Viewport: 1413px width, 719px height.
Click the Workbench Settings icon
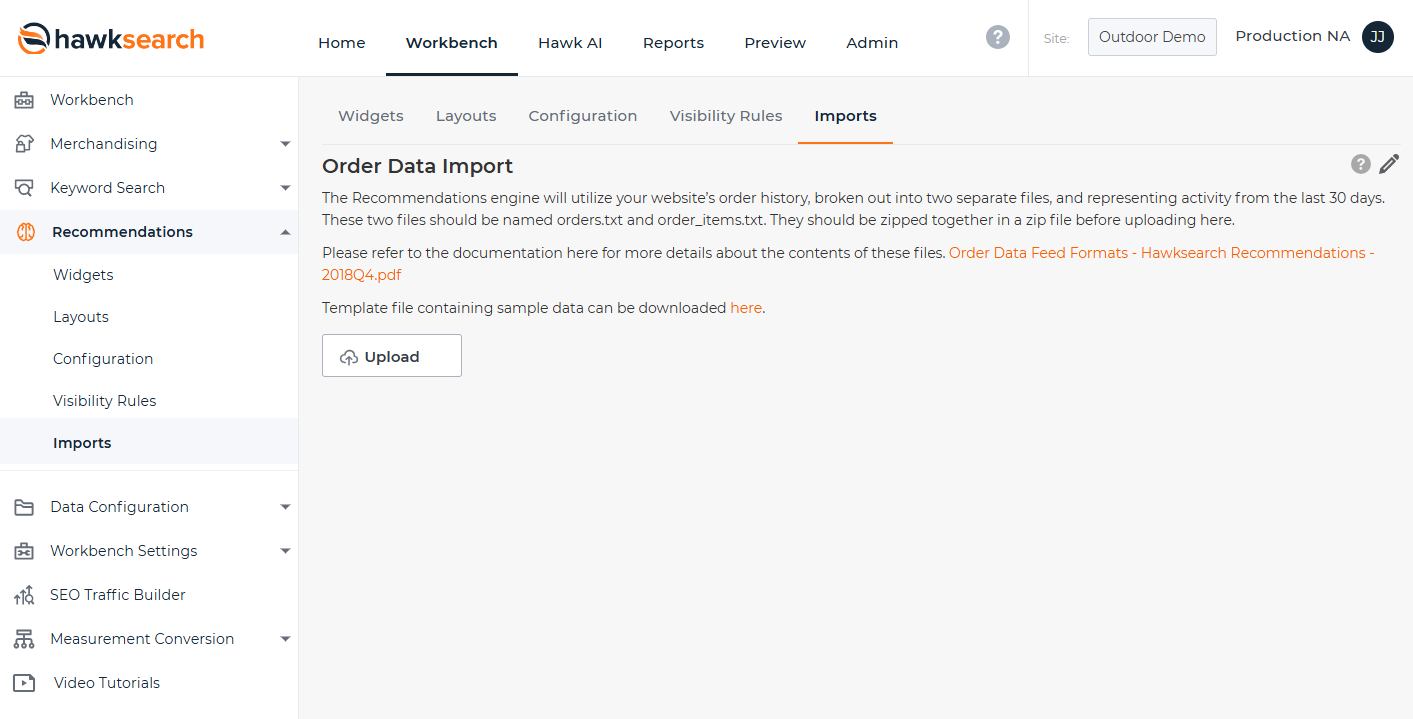pos(24,551)
